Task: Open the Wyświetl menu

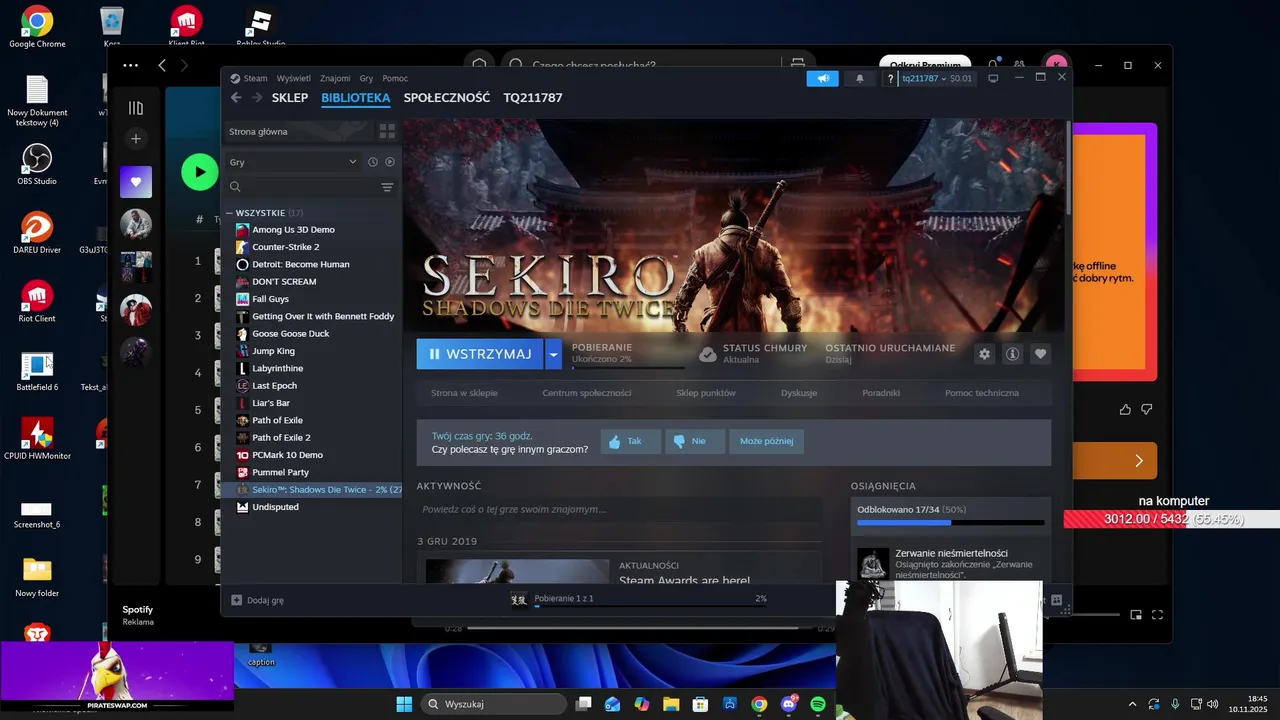Action: click(293, 78)
